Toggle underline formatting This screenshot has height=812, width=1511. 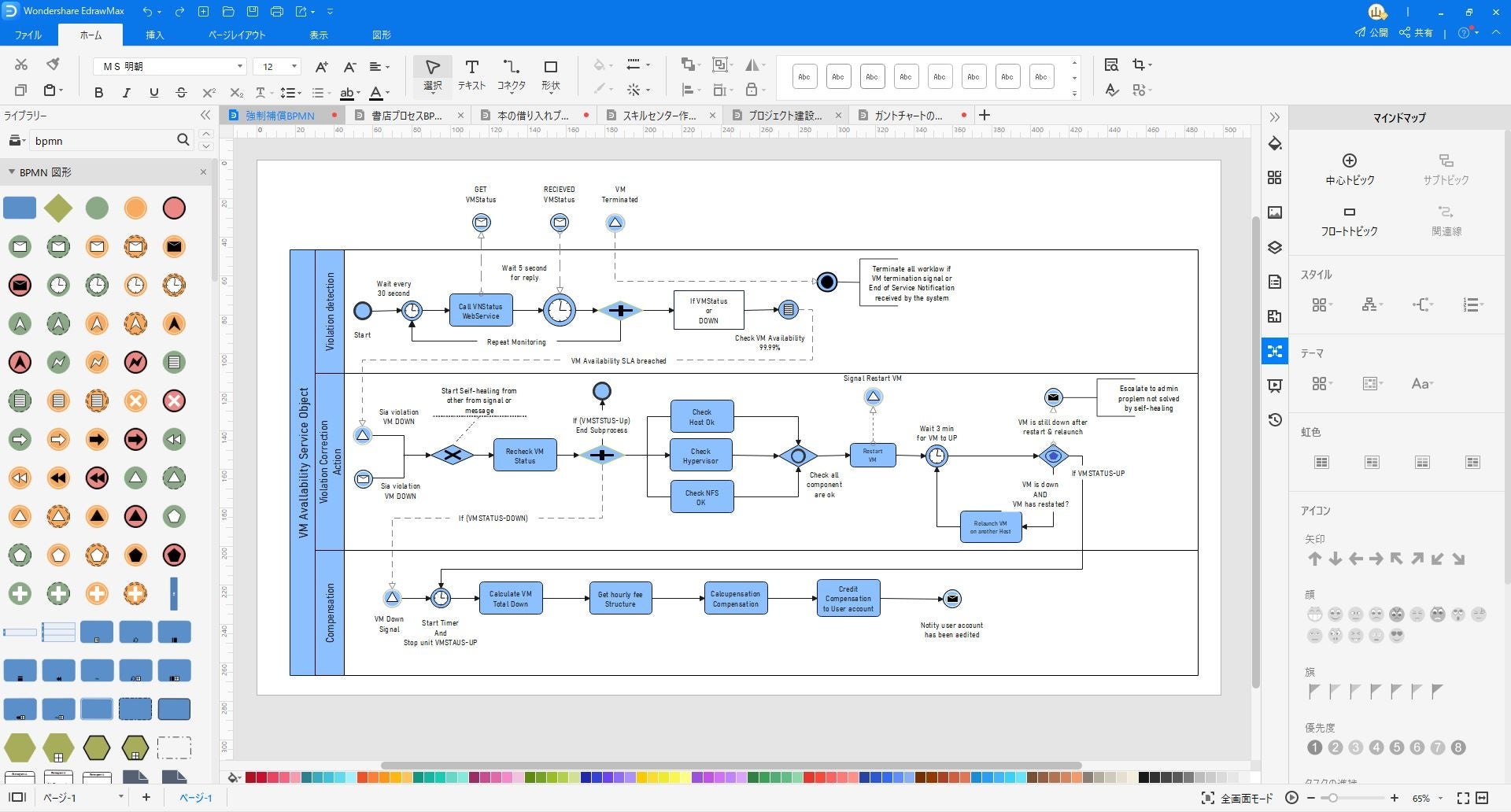[153, 93]
